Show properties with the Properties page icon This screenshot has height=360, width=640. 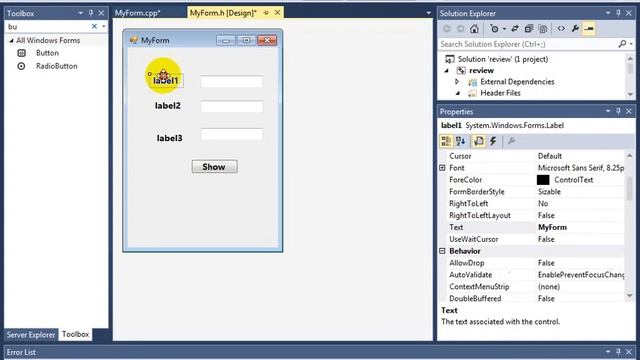tap(478, 141)
